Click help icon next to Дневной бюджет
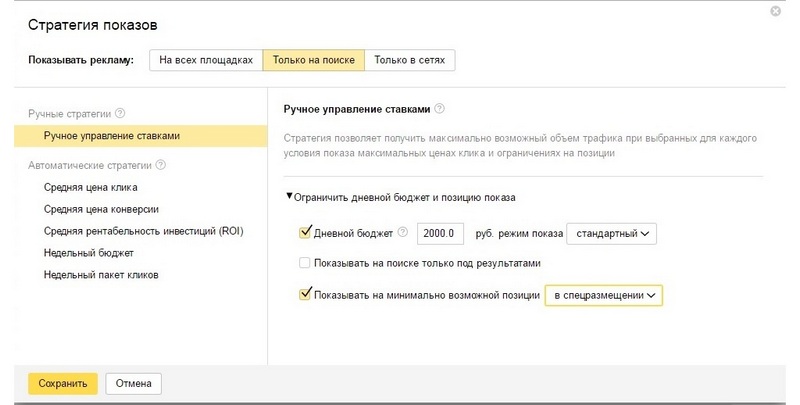 (403, 233)
